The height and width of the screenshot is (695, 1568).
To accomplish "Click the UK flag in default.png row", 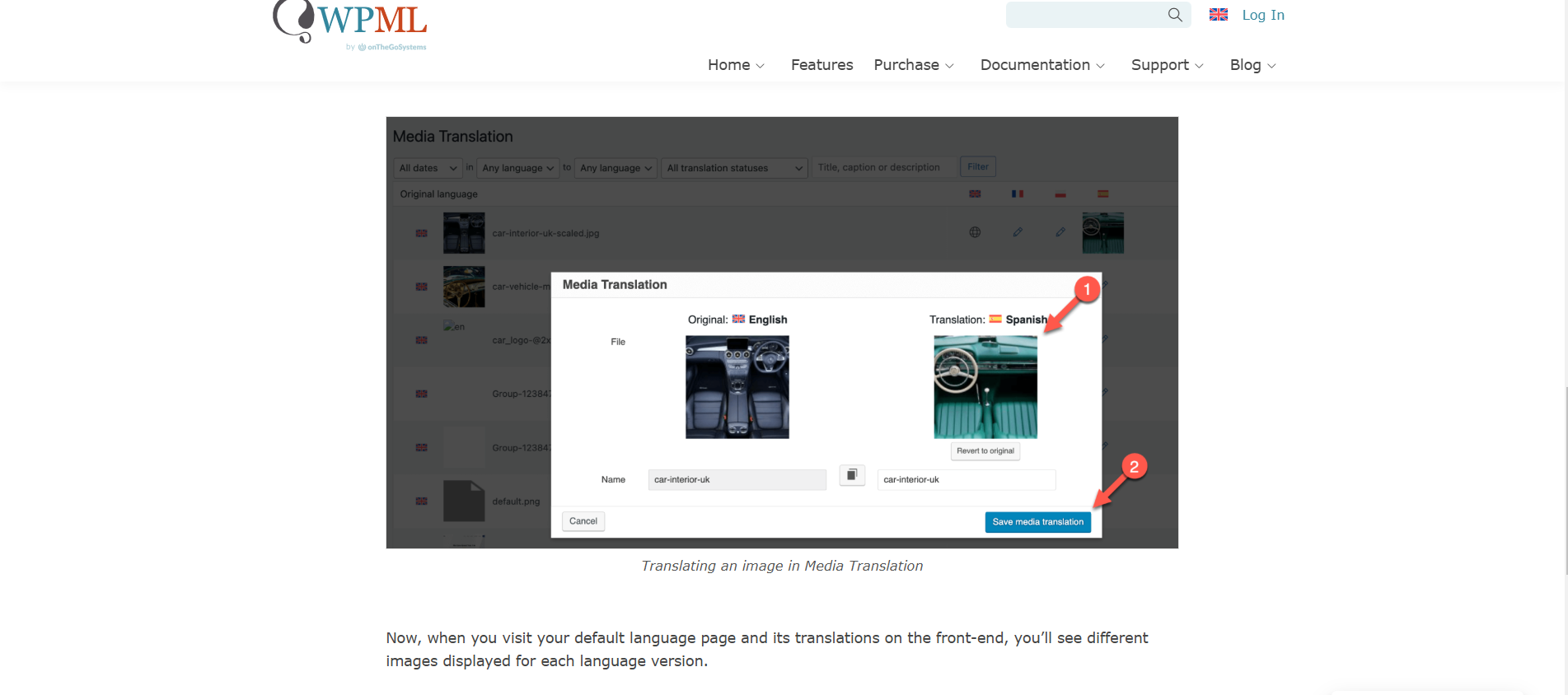I will pyautogui.click(x=421, y=501).
